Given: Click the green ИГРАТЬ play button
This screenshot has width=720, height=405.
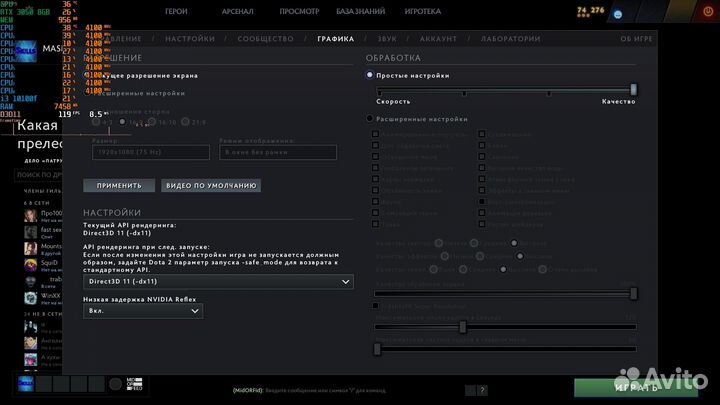Looking at the screenshot, I should 636,388.
